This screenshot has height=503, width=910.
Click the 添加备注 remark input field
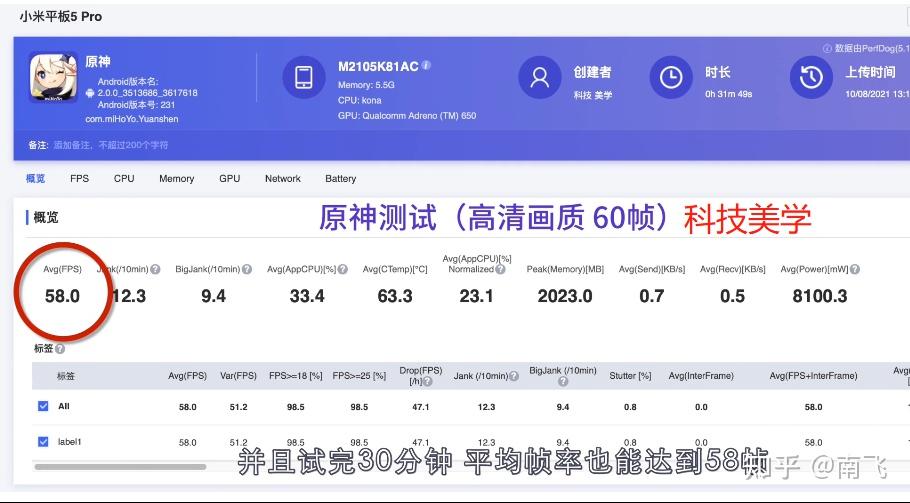pos(111,145)
